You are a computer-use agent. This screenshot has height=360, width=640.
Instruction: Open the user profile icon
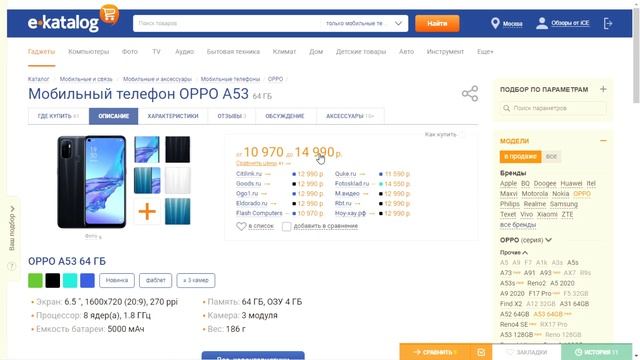542,23
